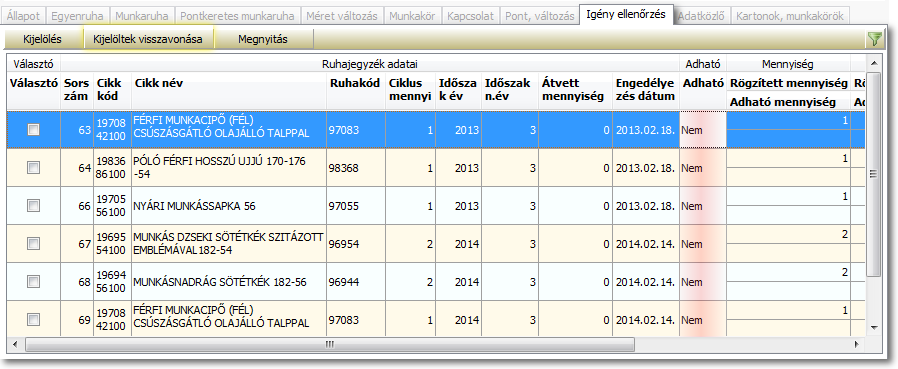Select cell PÓLÓ FÉRFI HOSSZÚ UJJÚ 170-176
This screenshot has height=369, width=898.
[229, 168]
